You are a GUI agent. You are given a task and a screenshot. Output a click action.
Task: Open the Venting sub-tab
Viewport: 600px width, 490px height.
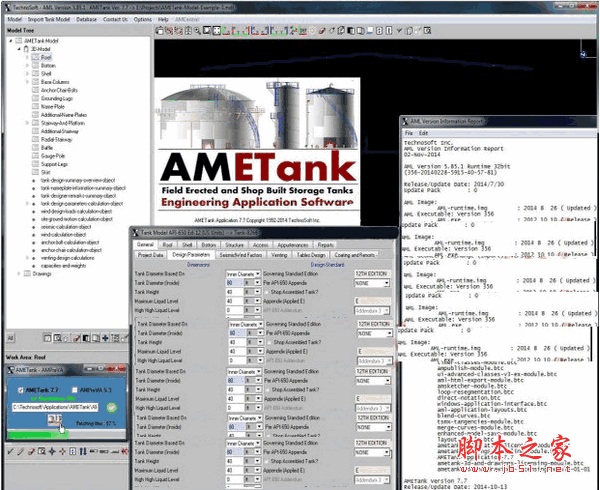coord(279,255)
